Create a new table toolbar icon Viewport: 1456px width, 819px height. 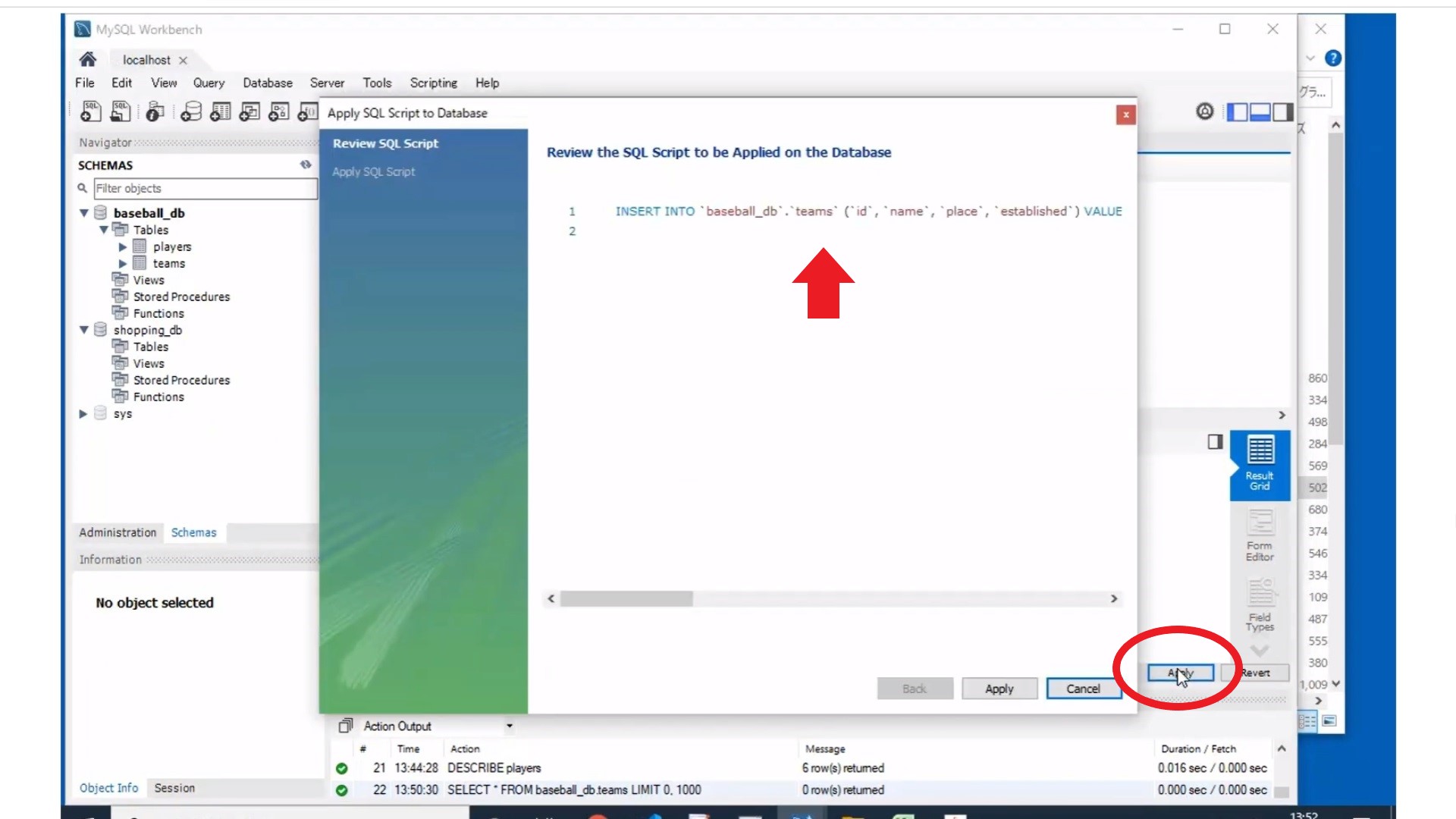[220, 111]
